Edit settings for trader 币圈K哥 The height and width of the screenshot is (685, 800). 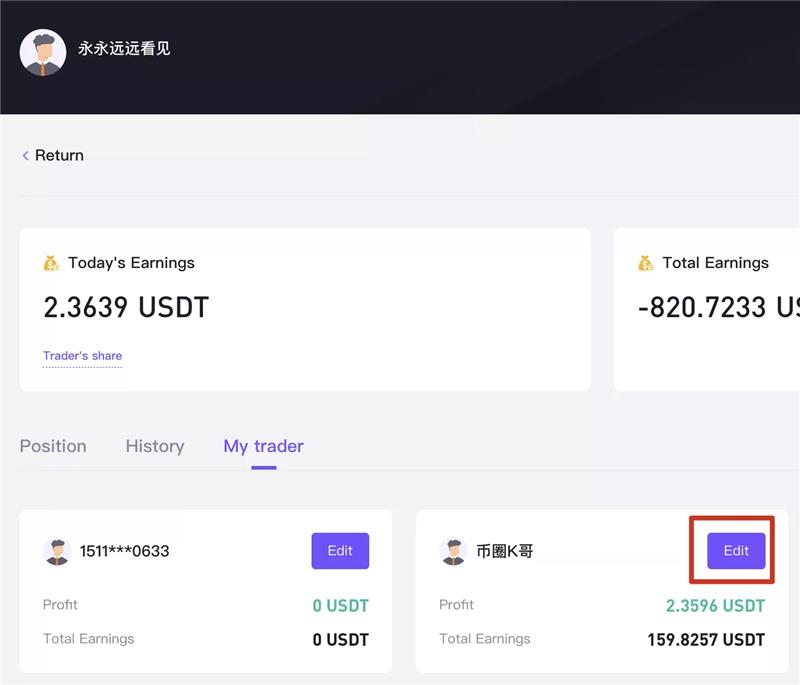click(x=736, y=551)
